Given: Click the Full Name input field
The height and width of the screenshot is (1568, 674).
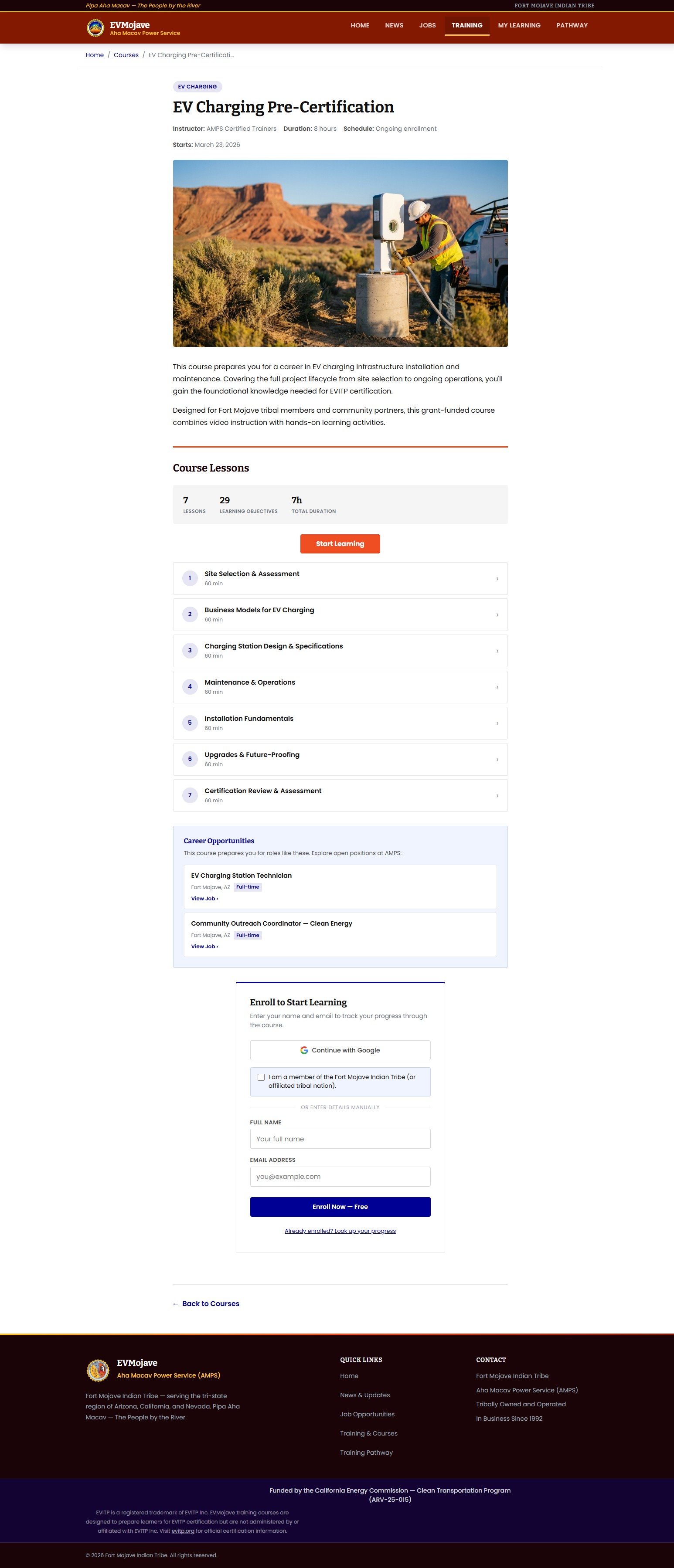Looking at the screenshot, I should (340, 1139).
